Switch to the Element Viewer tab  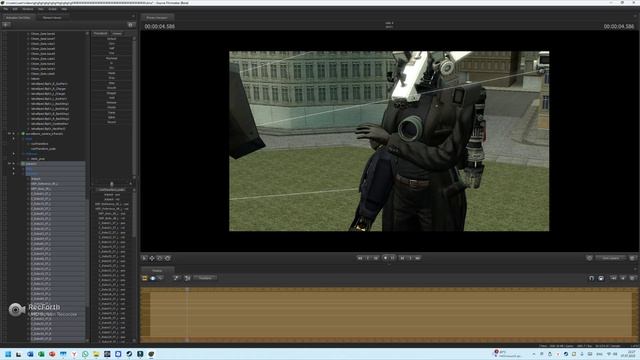[x=52, y=18]
